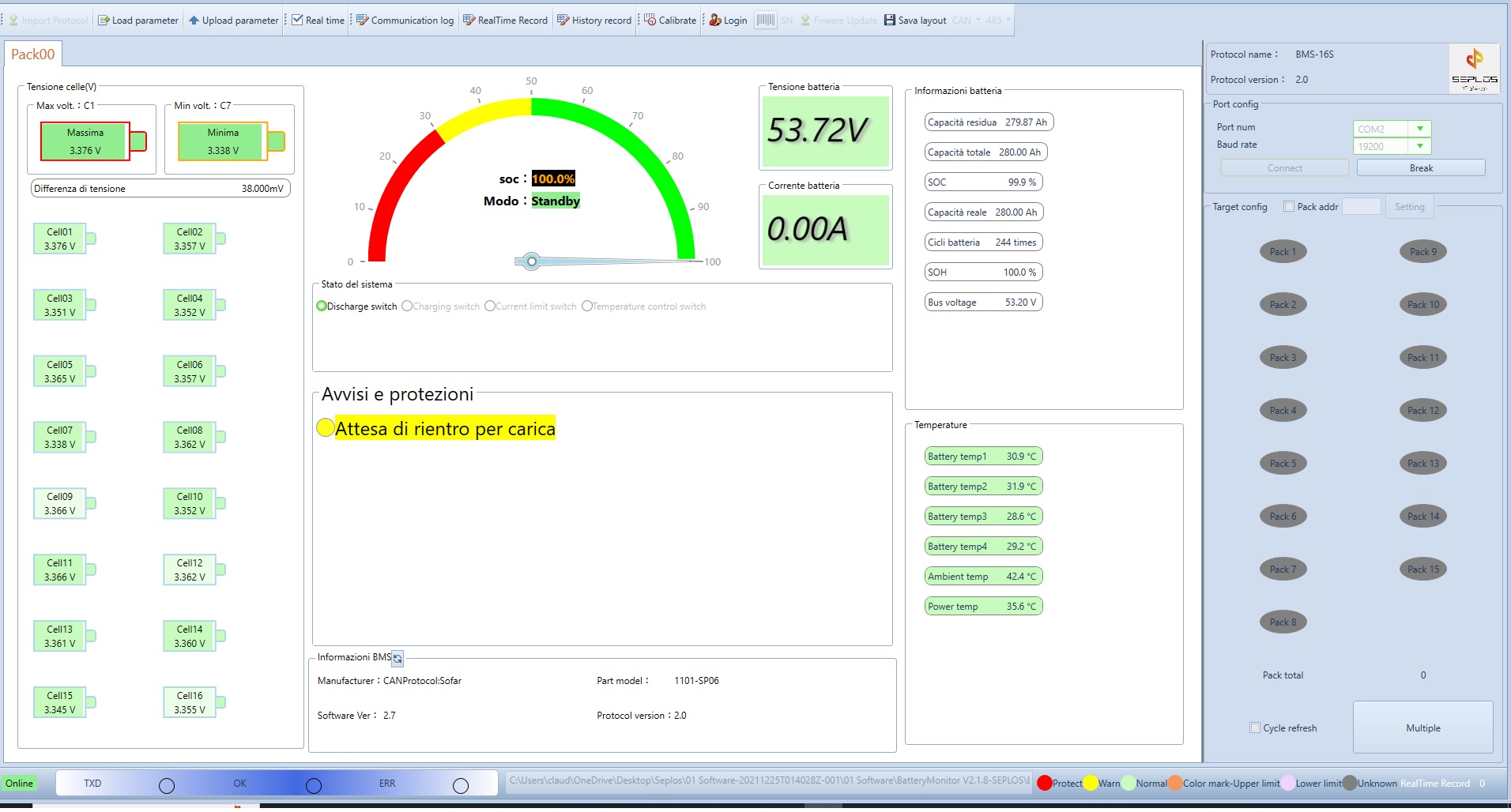
Task: Open the History record tool
Action: [594, 21]
